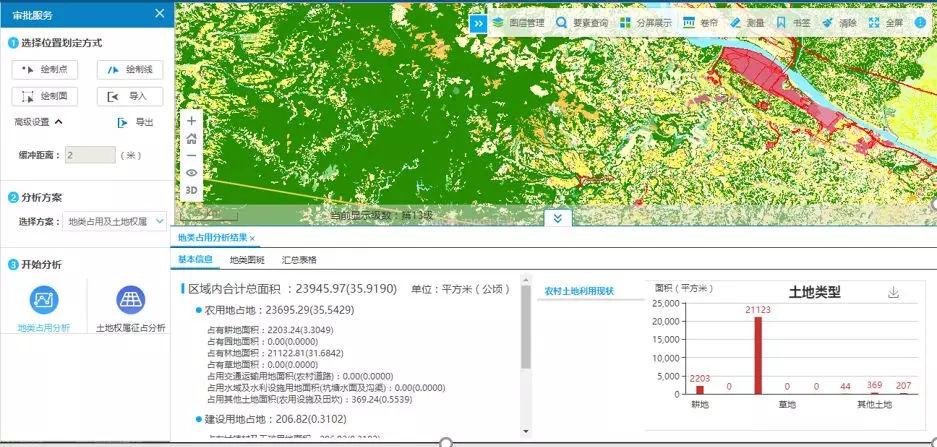
Task: Download the 土地类型 chart
Action: (893, 292)
